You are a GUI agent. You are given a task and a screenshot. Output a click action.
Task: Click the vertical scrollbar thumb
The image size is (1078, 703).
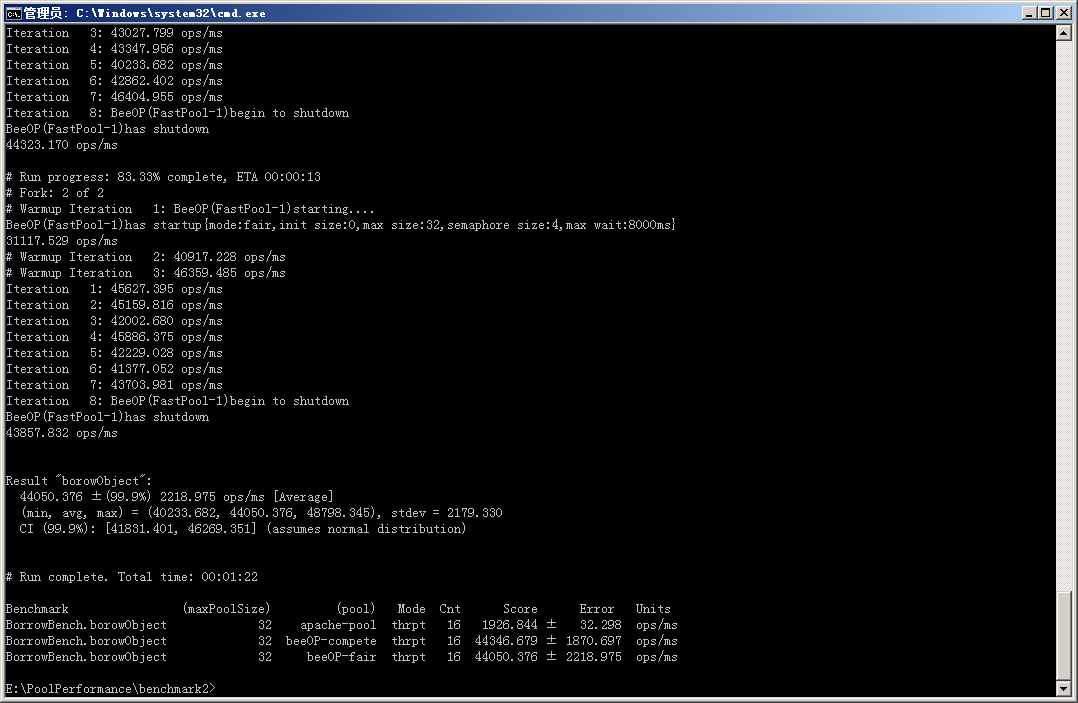coord(1063,634)
